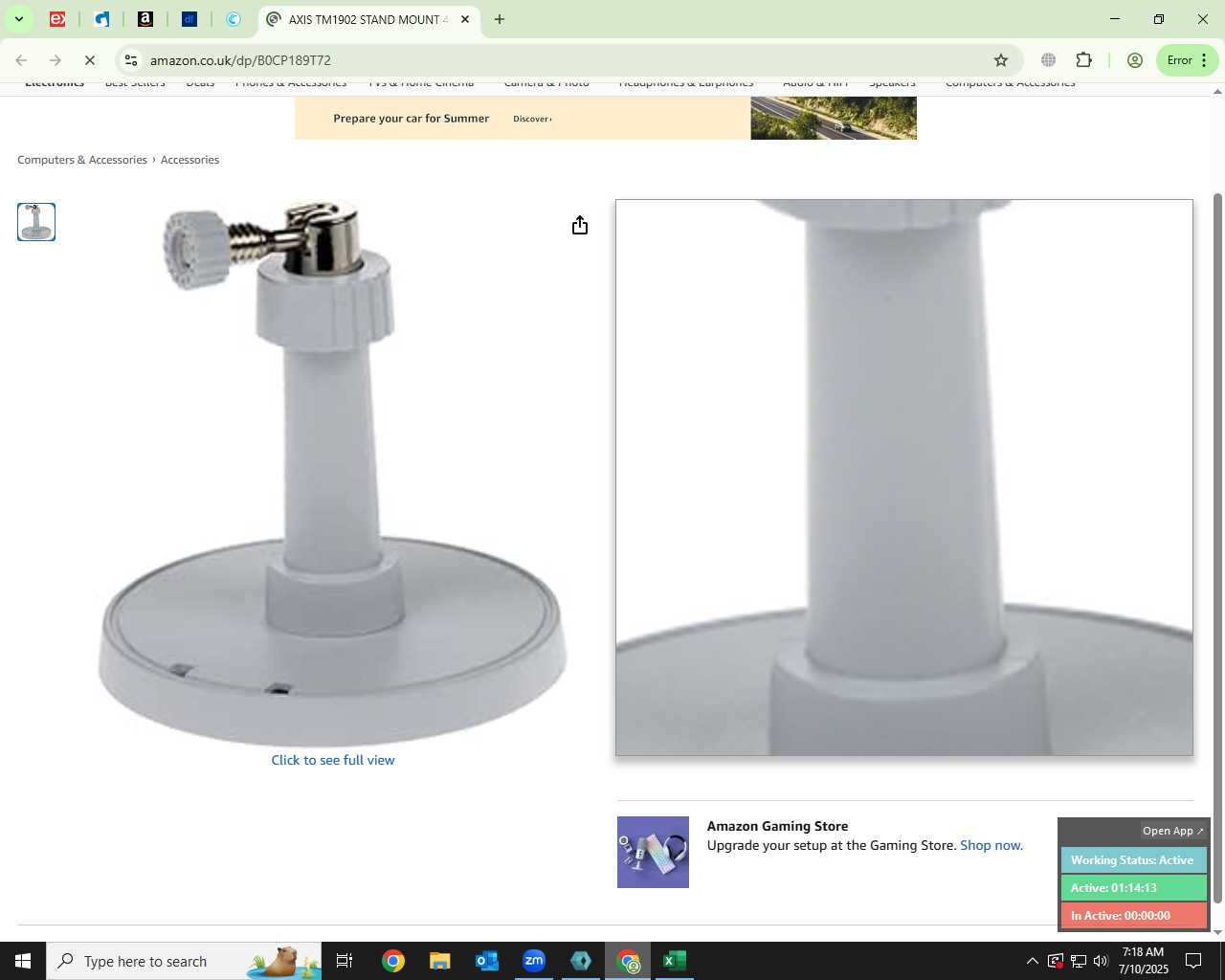Click the red-dot security tray icon

(1056, 961)
